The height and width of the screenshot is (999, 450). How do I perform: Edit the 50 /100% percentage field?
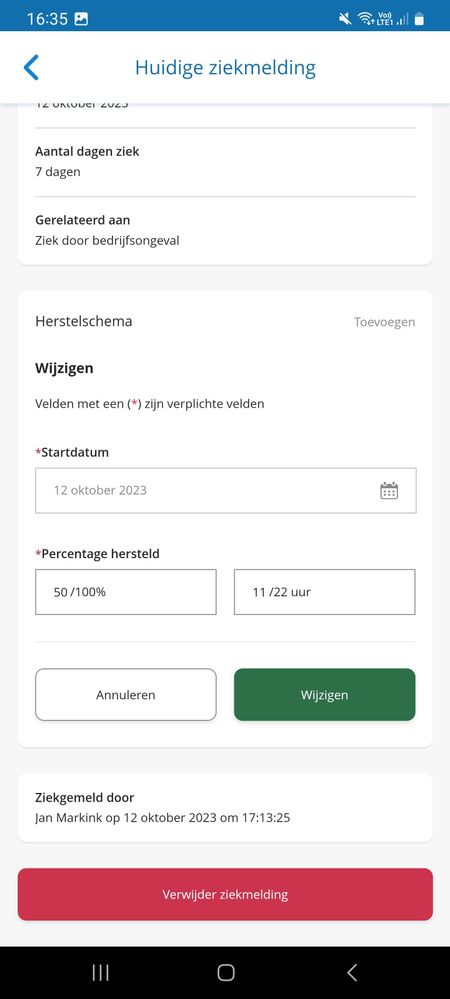click(126, 592)
